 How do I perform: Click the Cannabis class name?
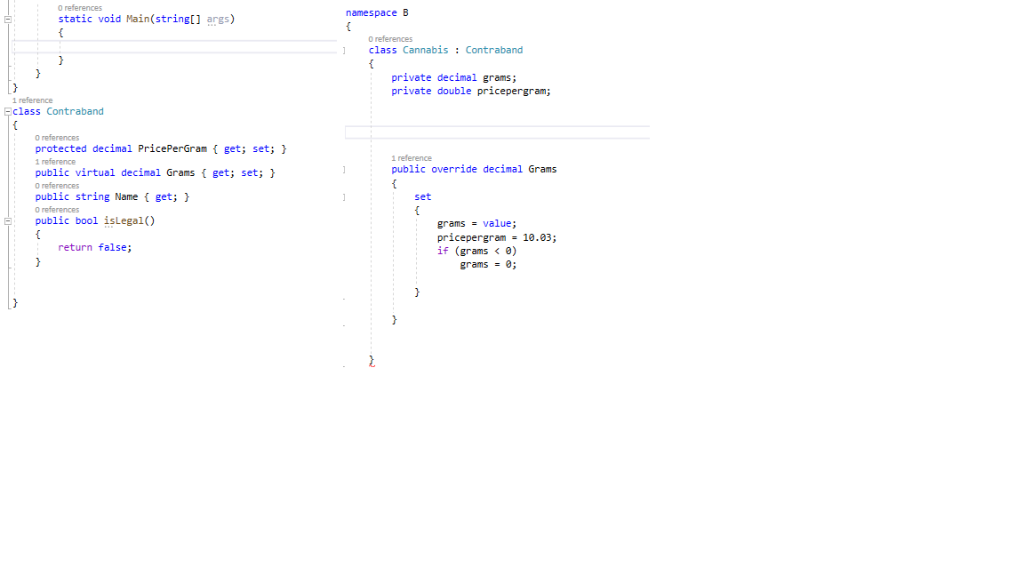pos(426,50)
